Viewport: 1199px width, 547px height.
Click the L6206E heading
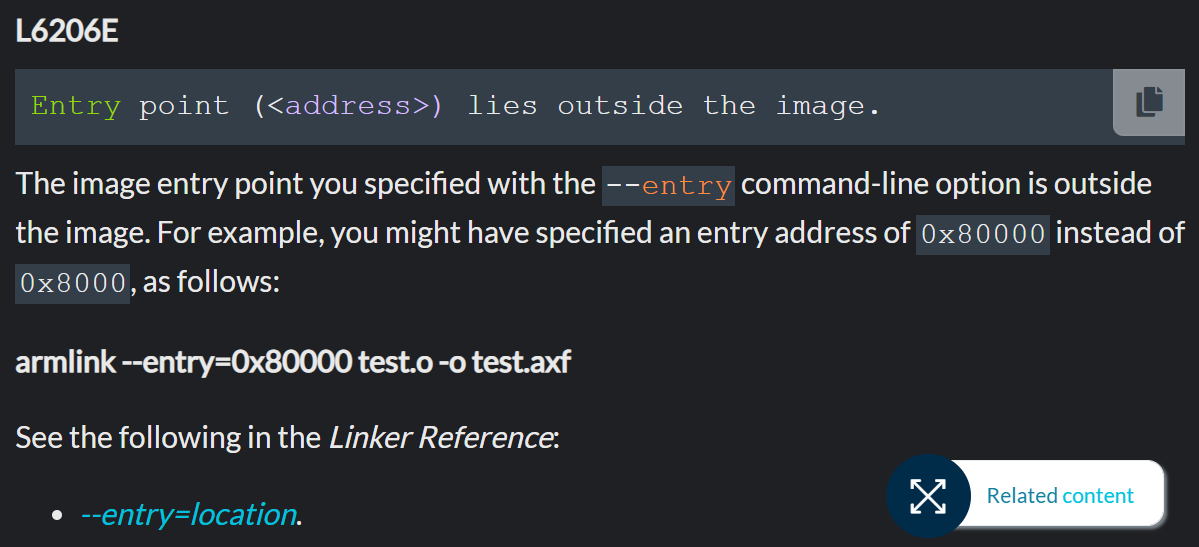pyautogui.click(x=67, y=33)
